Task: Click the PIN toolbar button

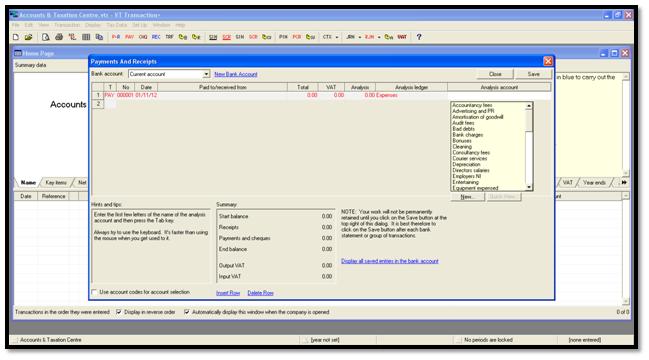Action: click(284, 37)
